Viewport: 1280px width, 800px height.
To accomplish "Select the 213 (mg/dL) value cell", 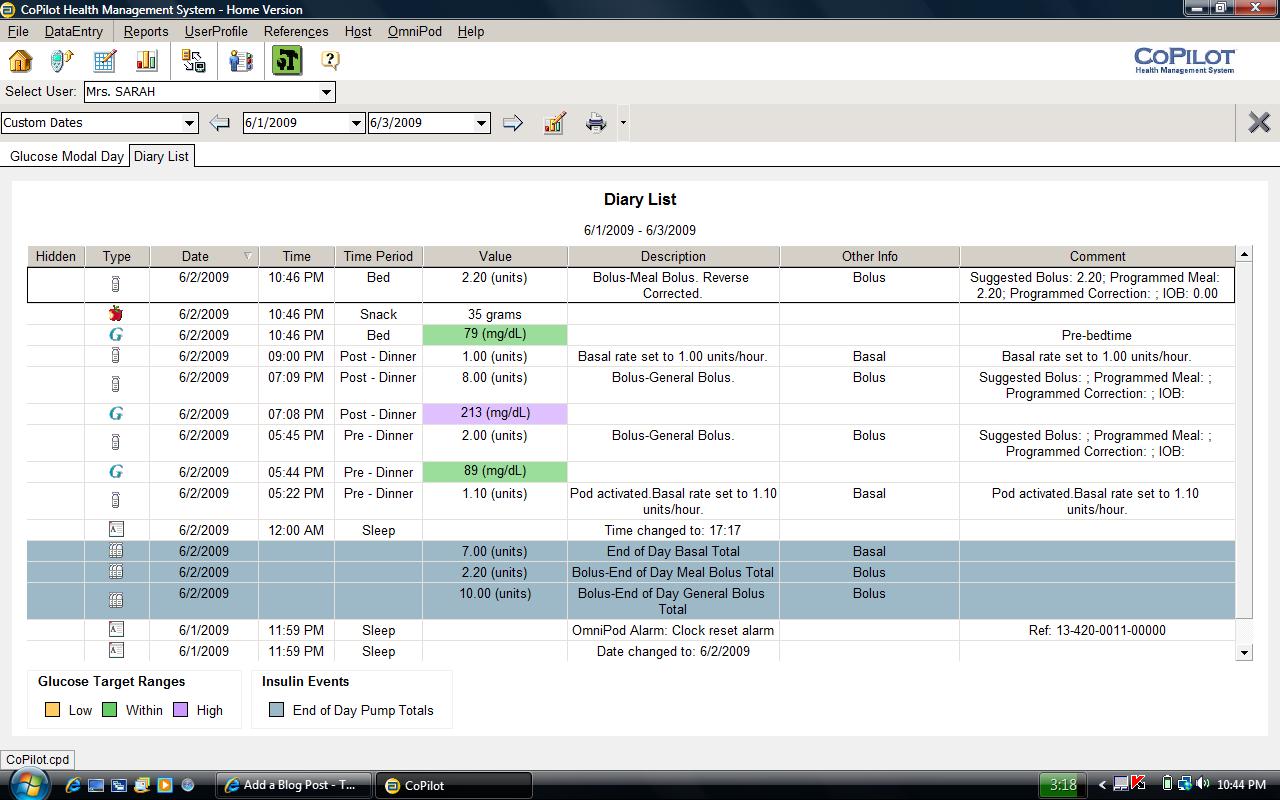I will [495, 413].
